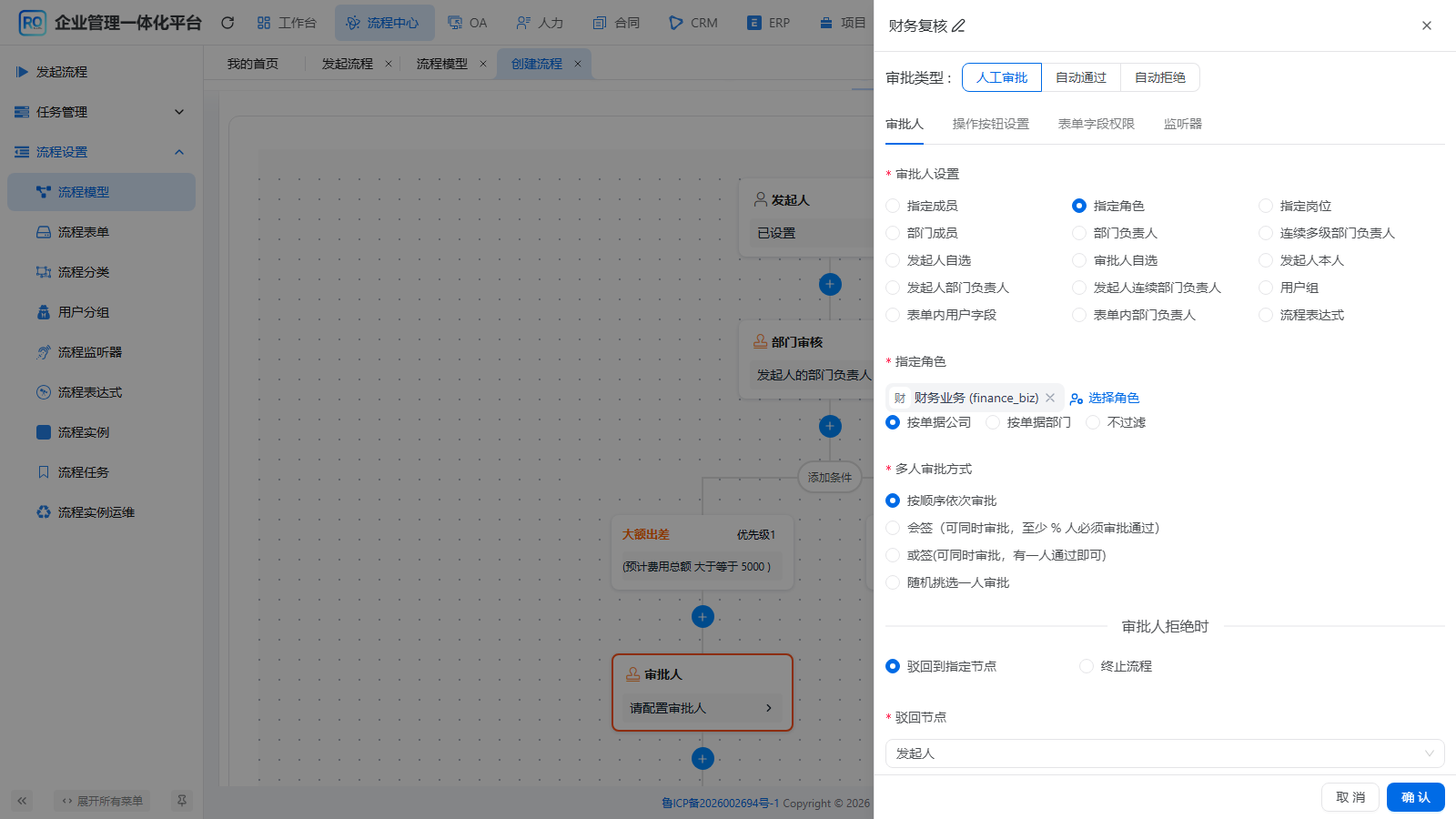Screen dimensions: 1456x819
Task: Click plus button below 部门审核 node
Action: pos(830,426)
